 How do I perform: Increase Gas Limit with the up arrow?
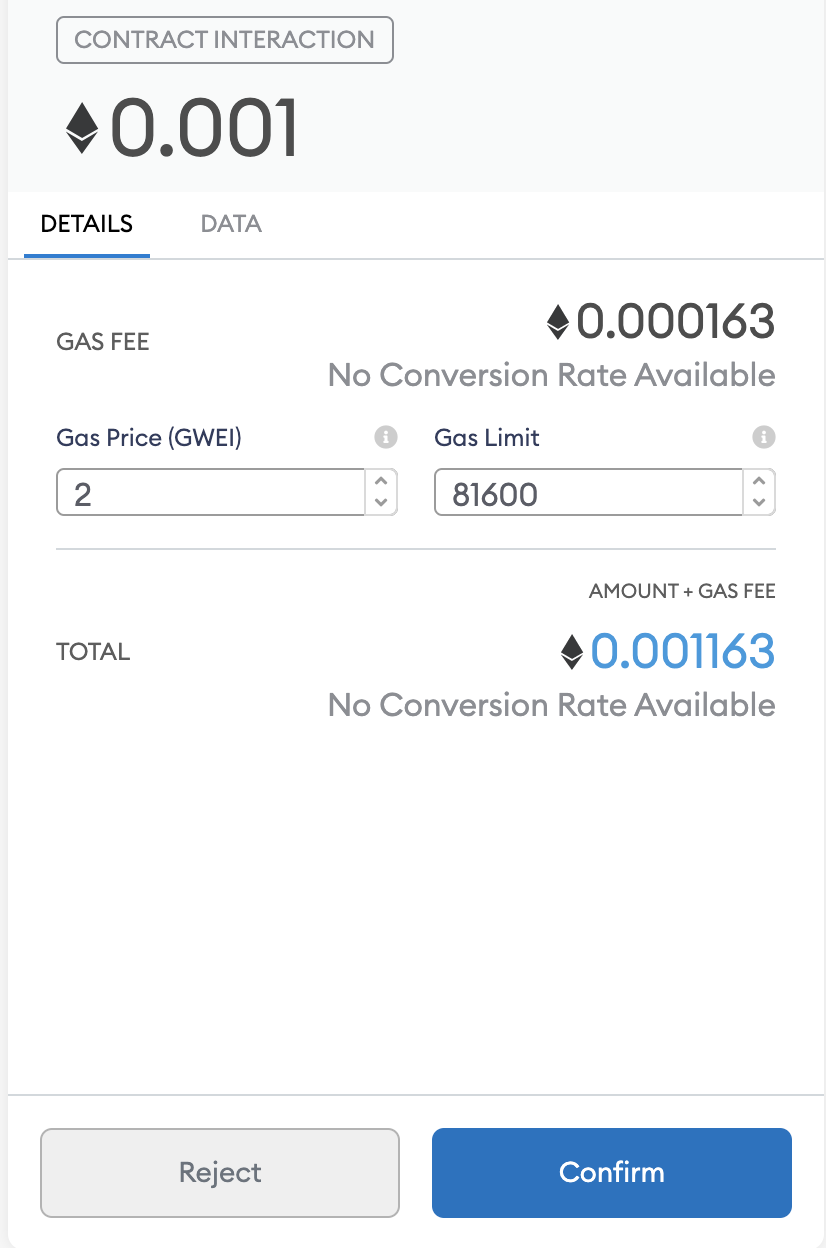[759, 481]
